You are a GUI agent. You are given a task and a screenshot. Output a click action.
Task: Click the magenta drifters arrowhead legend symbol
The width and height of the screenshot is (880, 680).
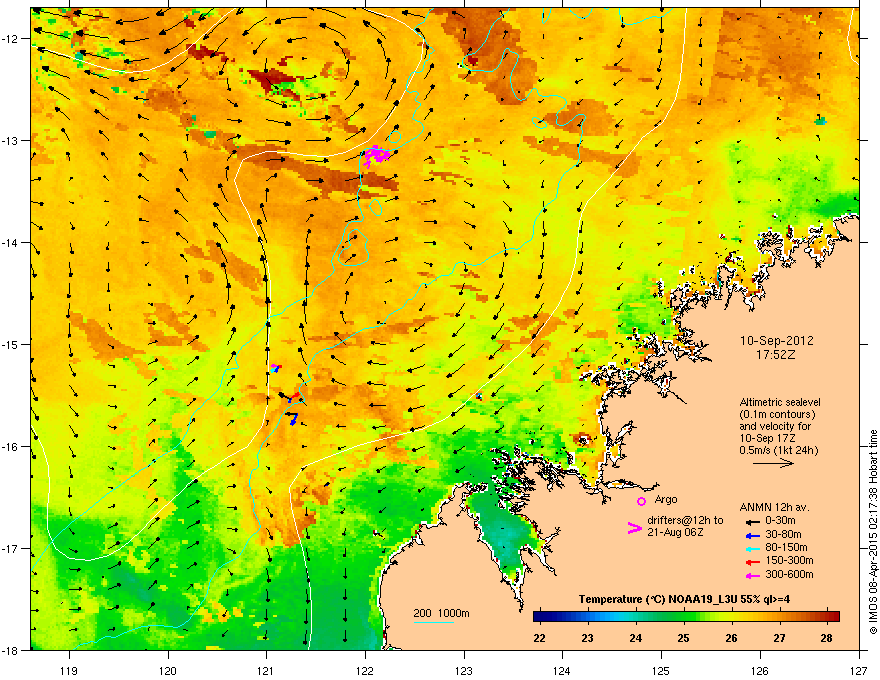(634, 527)
